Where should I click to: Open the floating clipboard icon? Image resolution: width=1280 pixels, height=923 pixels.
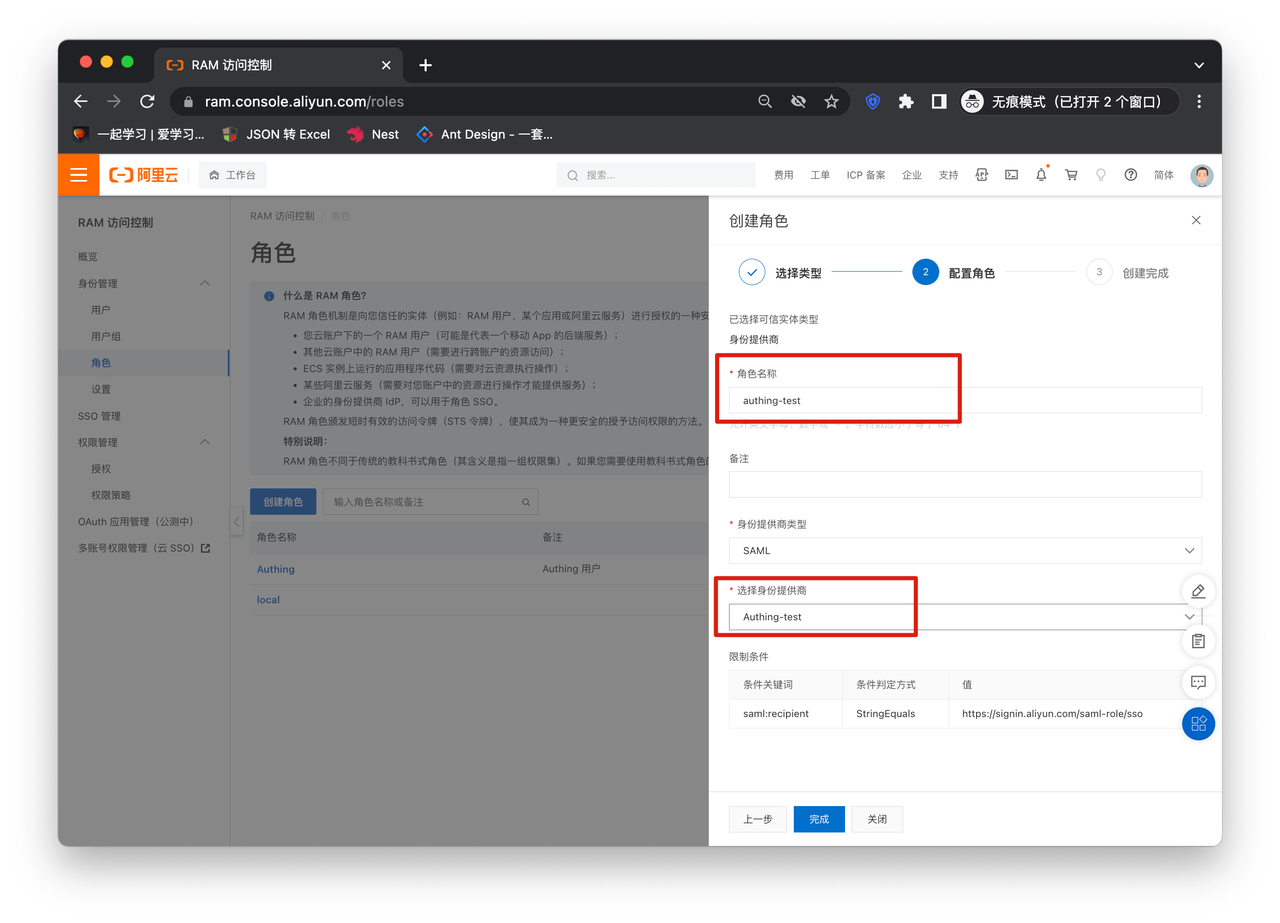click(x=1198, y=640)
